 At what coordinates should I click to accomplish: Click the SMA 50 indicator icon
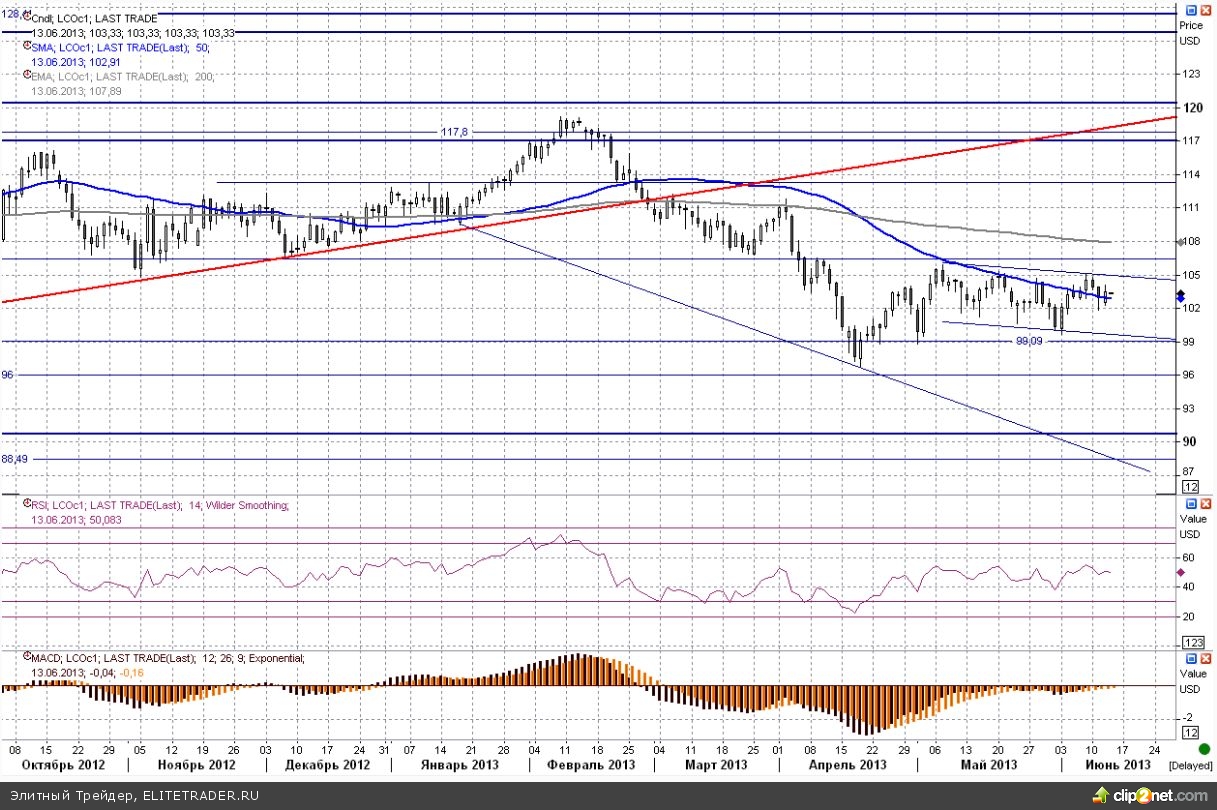[25, 47]
